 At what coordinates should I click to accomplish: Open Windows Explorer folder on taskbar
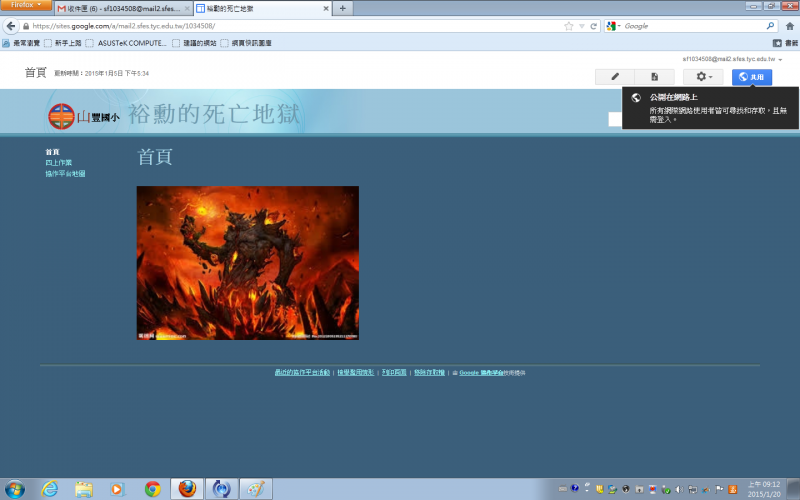point(84,489)
